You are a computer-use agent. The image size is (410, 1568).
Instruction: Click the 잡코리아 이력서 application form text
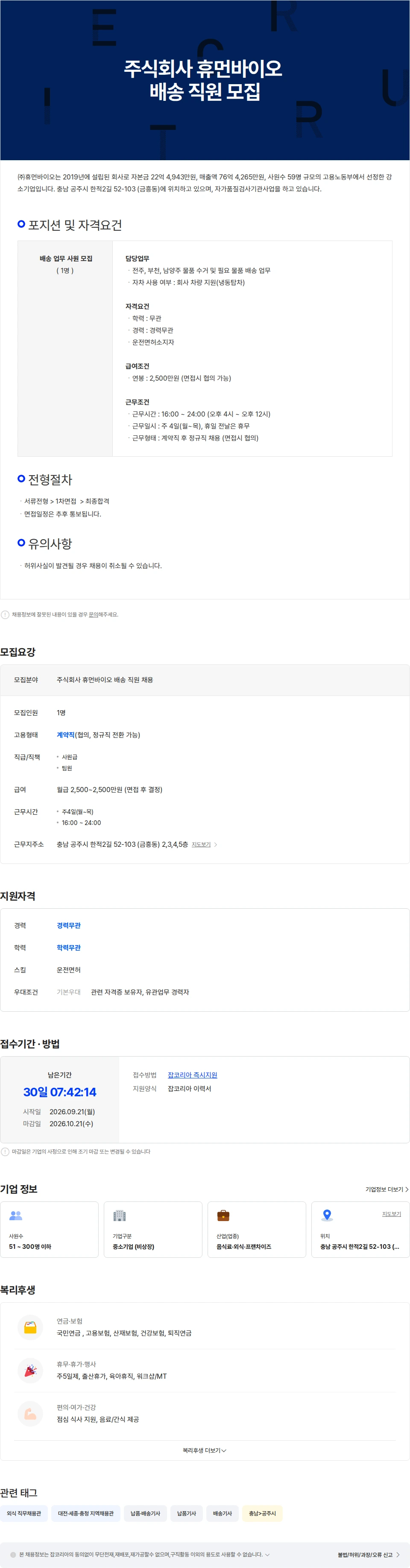[x=189, y=1089]
